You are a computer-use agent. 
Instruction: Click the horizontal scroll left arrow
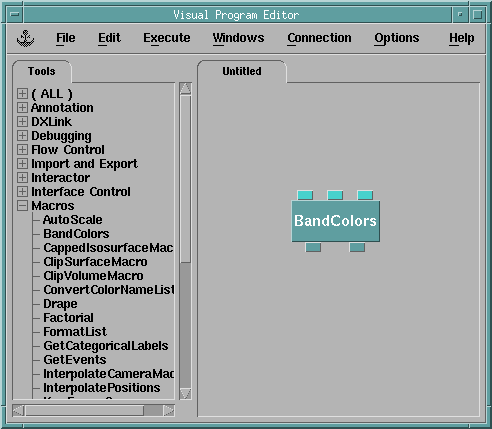[19, 410]
